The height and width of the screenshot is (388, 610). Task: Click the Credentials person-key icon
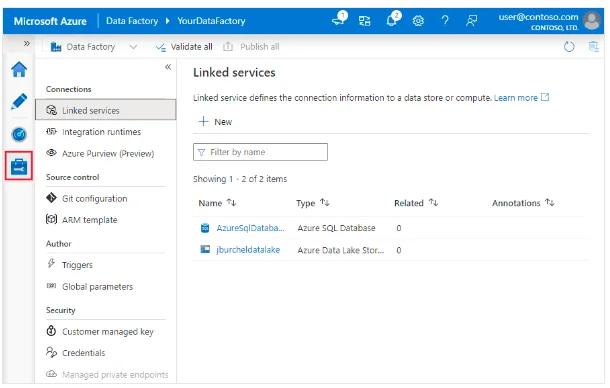(51, 352)
